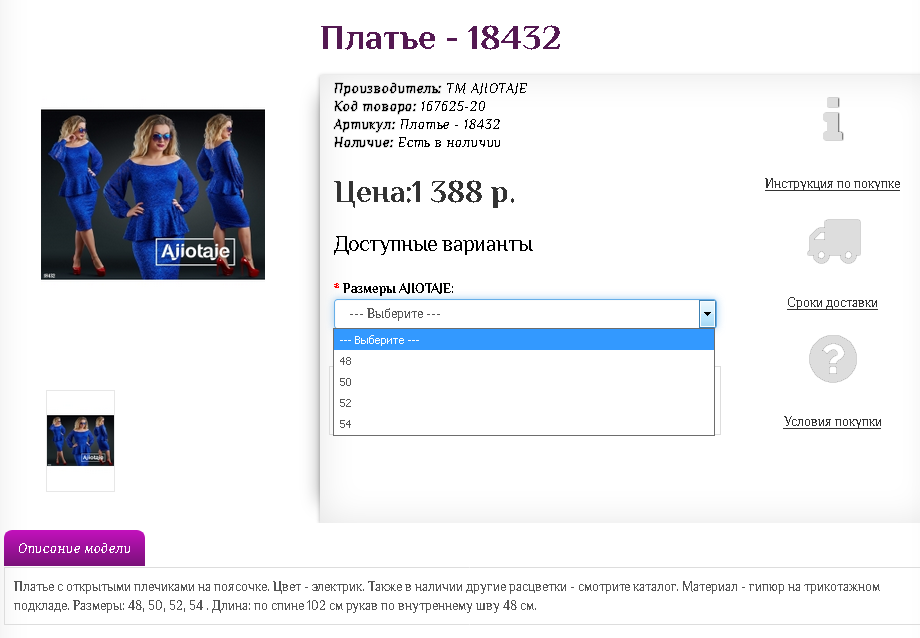Click the 'Платье - 18432' page title
920x638 pixels.
click(440, 39)
